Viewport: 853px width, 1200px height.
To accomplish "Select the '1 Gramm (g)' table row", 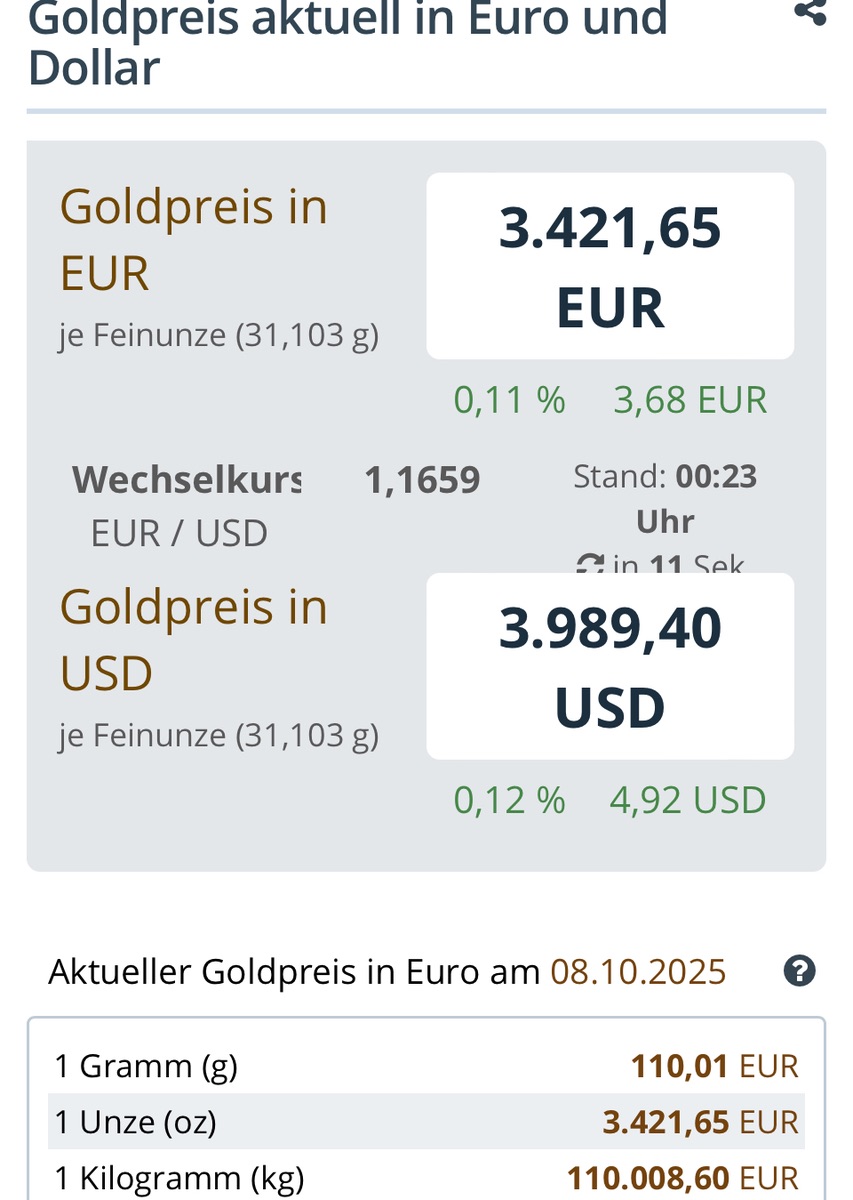I will (x=426, y=1066).
